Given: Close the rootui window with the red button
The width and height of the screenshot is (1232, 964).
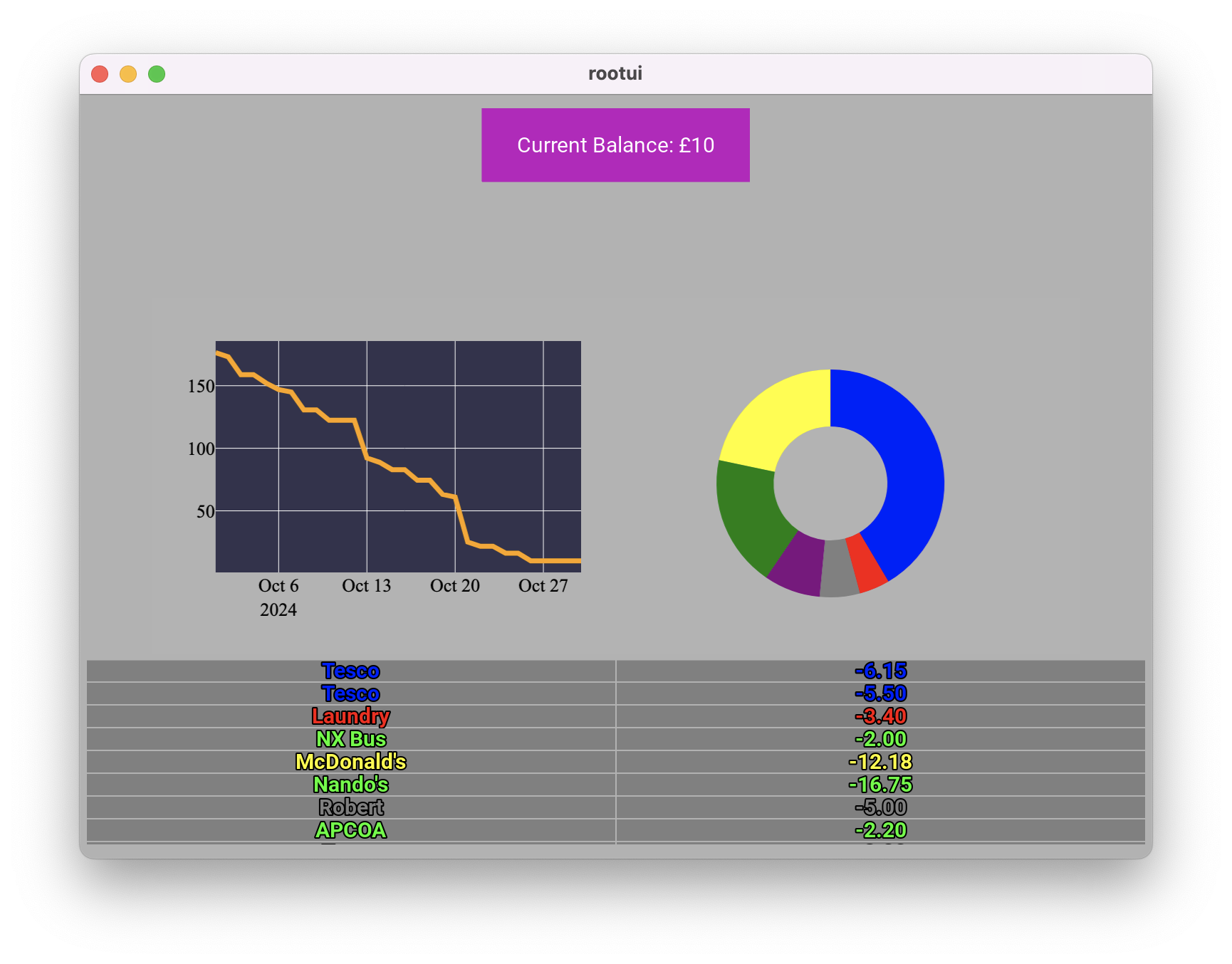Looking at the screenshot, I should pyautogui.click(x=100, y=74).
